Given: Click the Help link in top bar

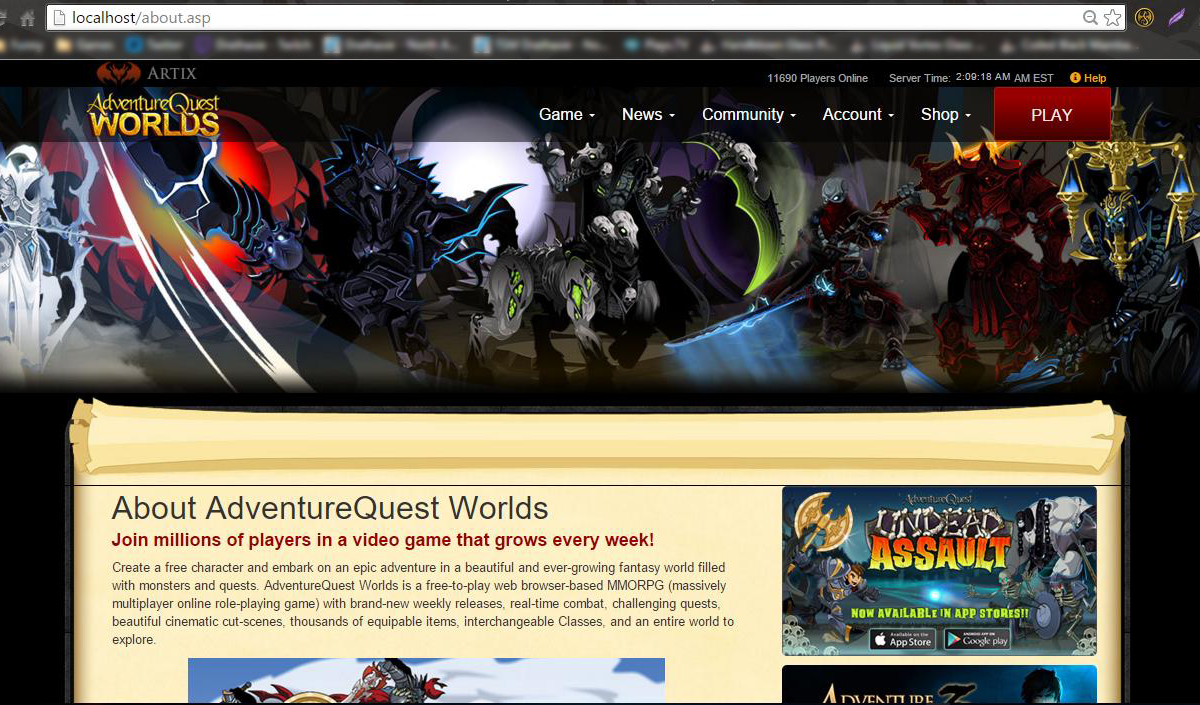Looking at the screenshot, I should coord(1095,78).
